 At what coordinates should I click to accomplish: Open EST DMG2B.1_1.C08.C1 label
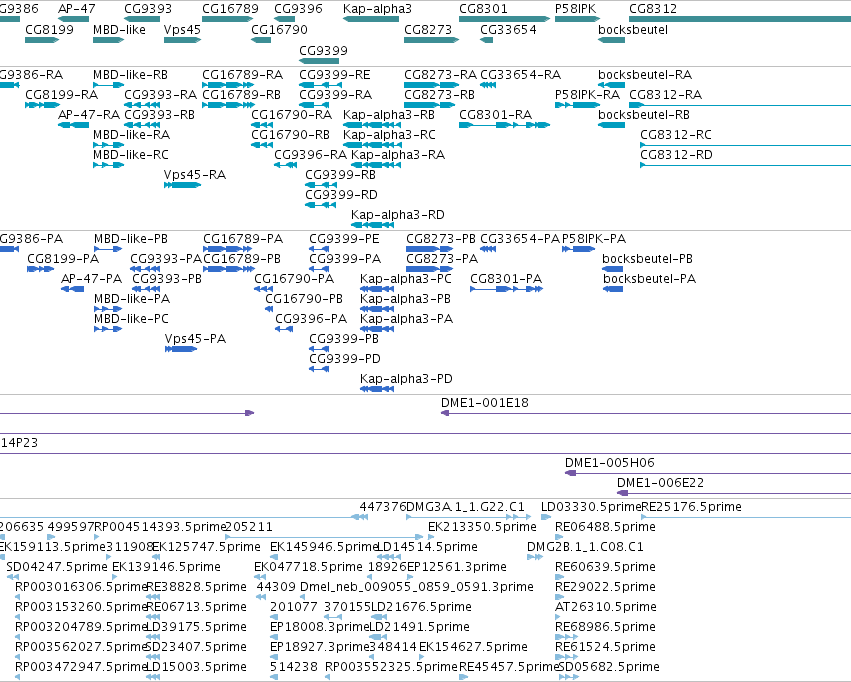click(585, 546)
